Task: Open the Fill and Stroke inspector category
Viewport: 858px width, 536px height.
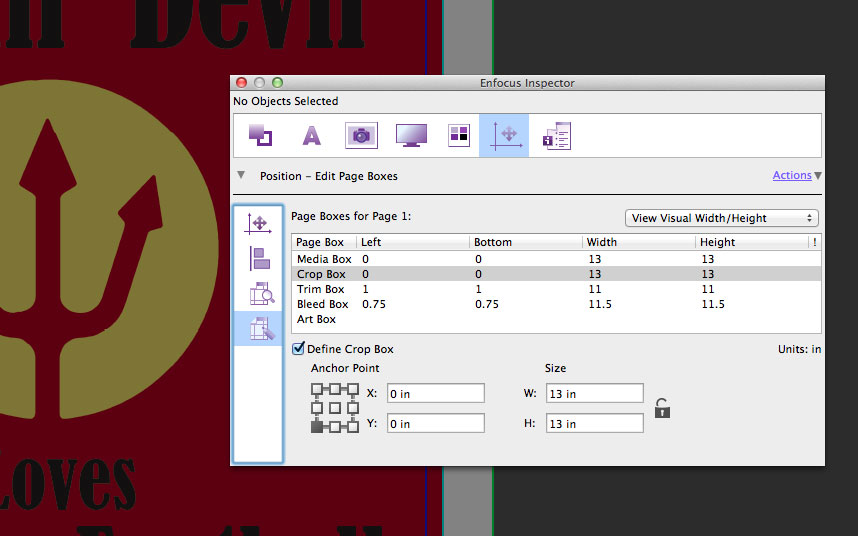Action: tap(260, 135)
